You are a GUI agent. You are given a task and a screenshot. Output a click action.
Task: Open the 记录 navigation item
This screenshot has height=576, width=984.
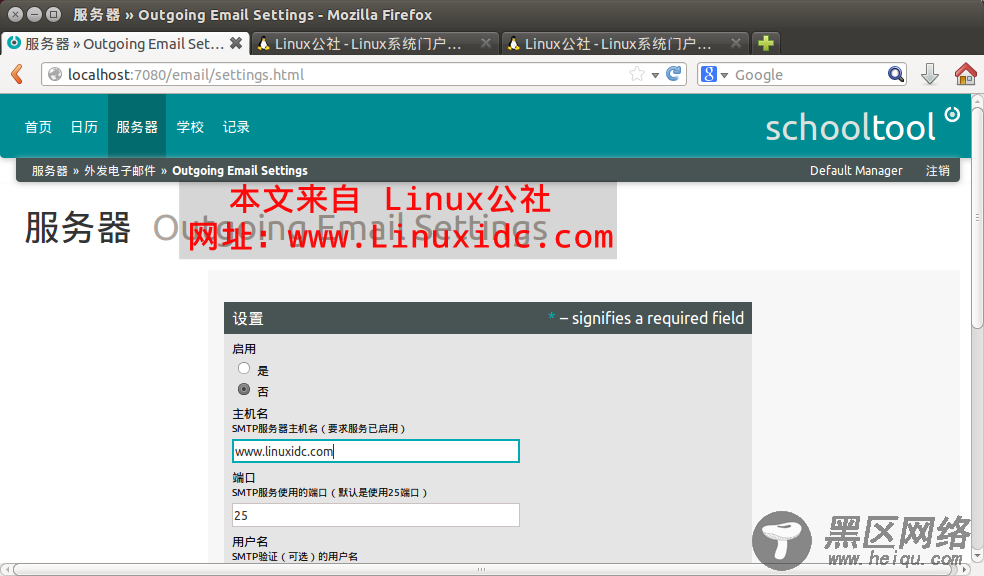click(236, 127)
